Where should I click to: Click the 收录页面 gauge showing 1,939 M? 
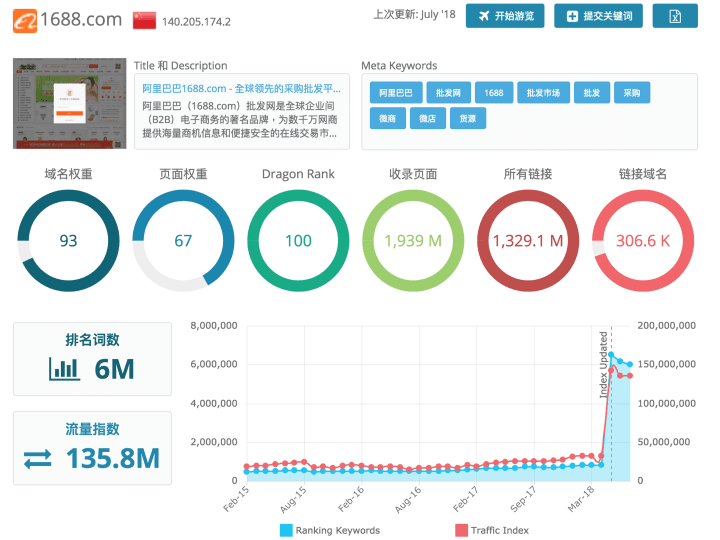413,241
